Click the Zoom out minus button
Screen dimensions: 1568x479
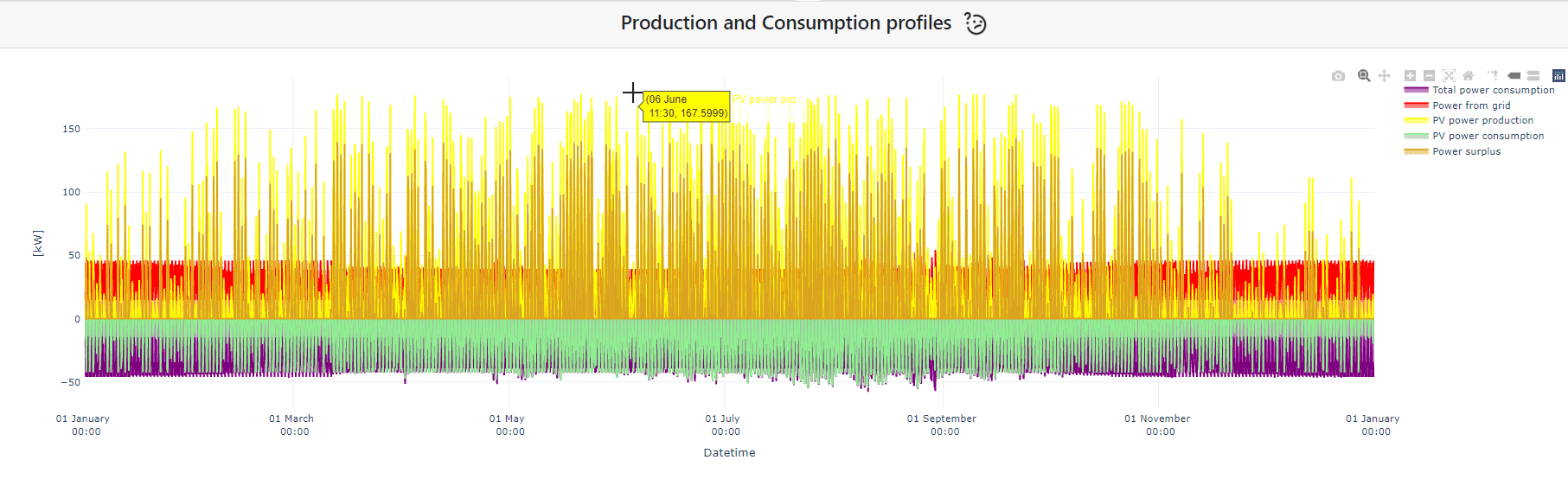(x=1429, y=76)
